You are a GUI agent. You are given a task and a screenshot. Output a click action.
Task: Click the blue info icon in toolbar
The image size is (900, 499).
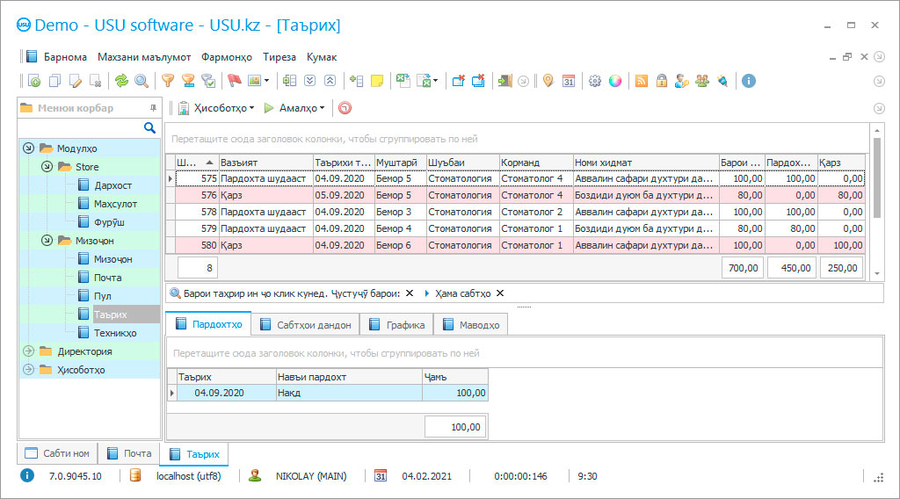pyautogui.click(x=748, y=81)
